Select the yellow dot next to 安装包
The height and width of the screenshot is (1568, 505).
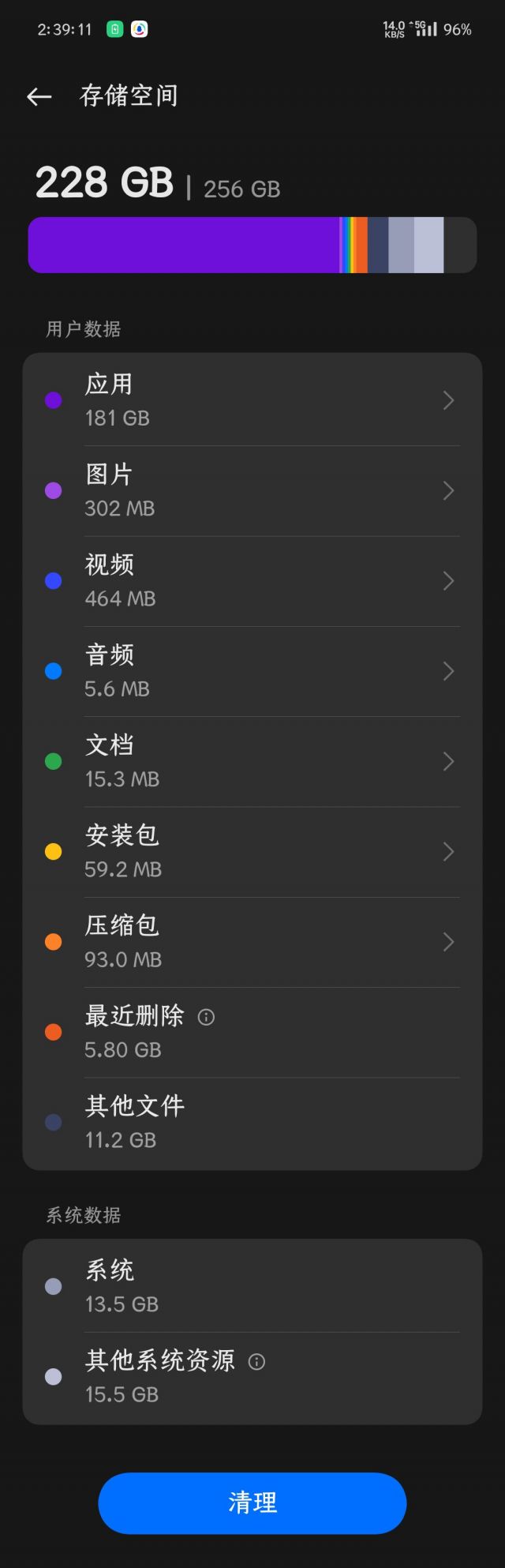(x=53, y=851)
